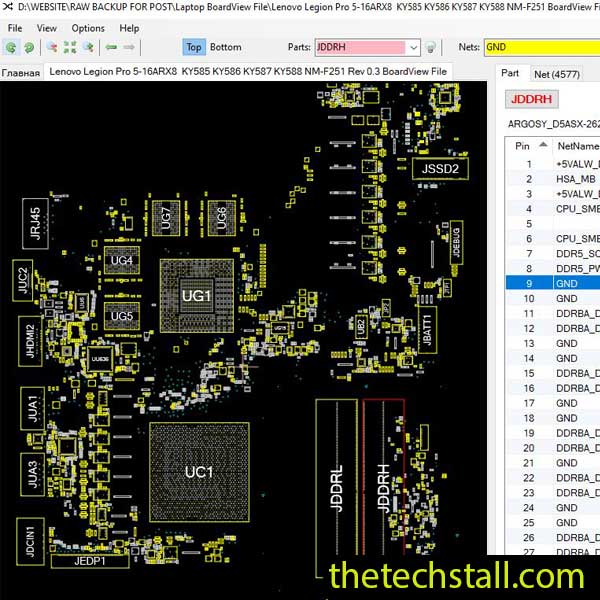The height and width of the screenshot is (600, 600).
Task: Select the pin 11 DDRBA row
Action: tap(553, 313)
